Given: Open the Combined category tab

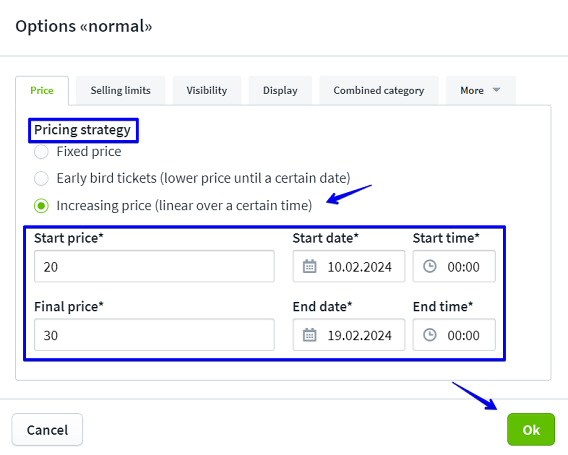Looking at the screenshot, I should pyautogui.click(x=379, y=90).
